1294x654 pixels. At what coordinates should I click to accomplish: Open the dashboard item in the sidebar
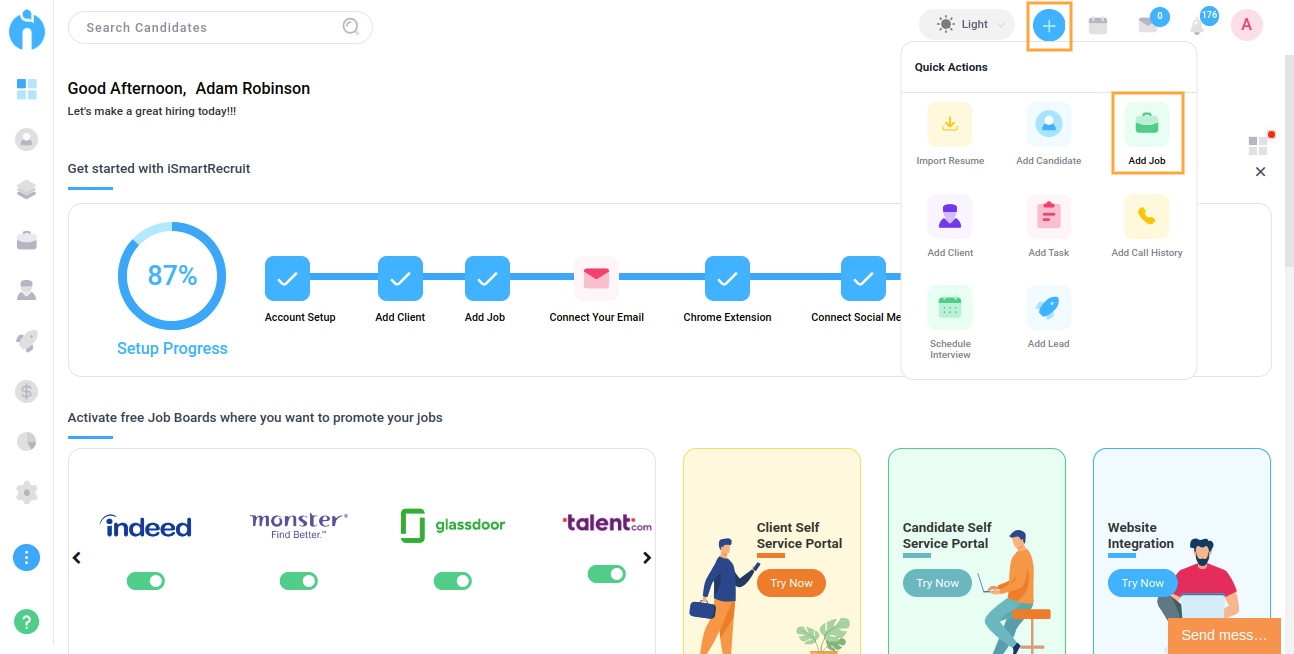[x=27, y=90]
